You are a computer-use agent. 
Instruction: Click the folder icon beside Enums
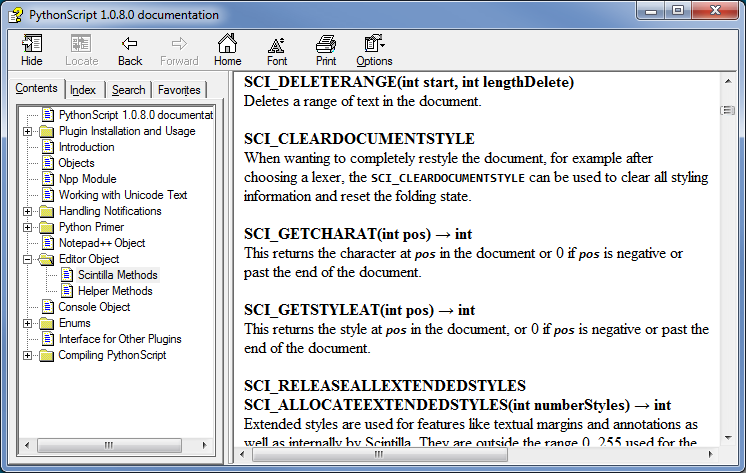(x=46, y=323)
